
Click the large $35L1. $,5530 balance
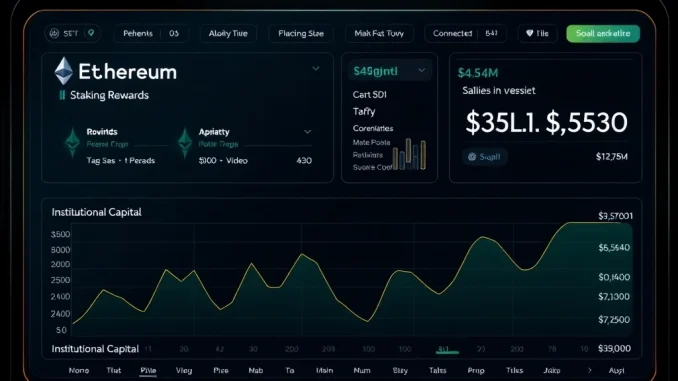tap(546, 122)
